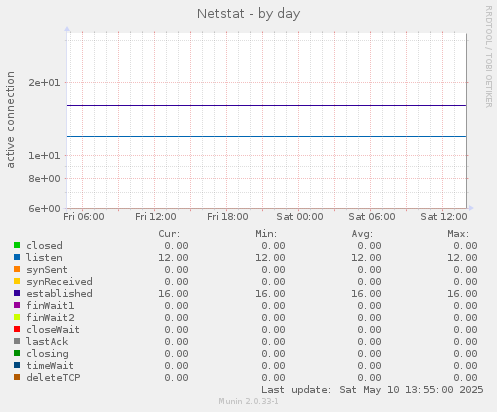Click the timeWait navy legend swatch

[17, 365]
